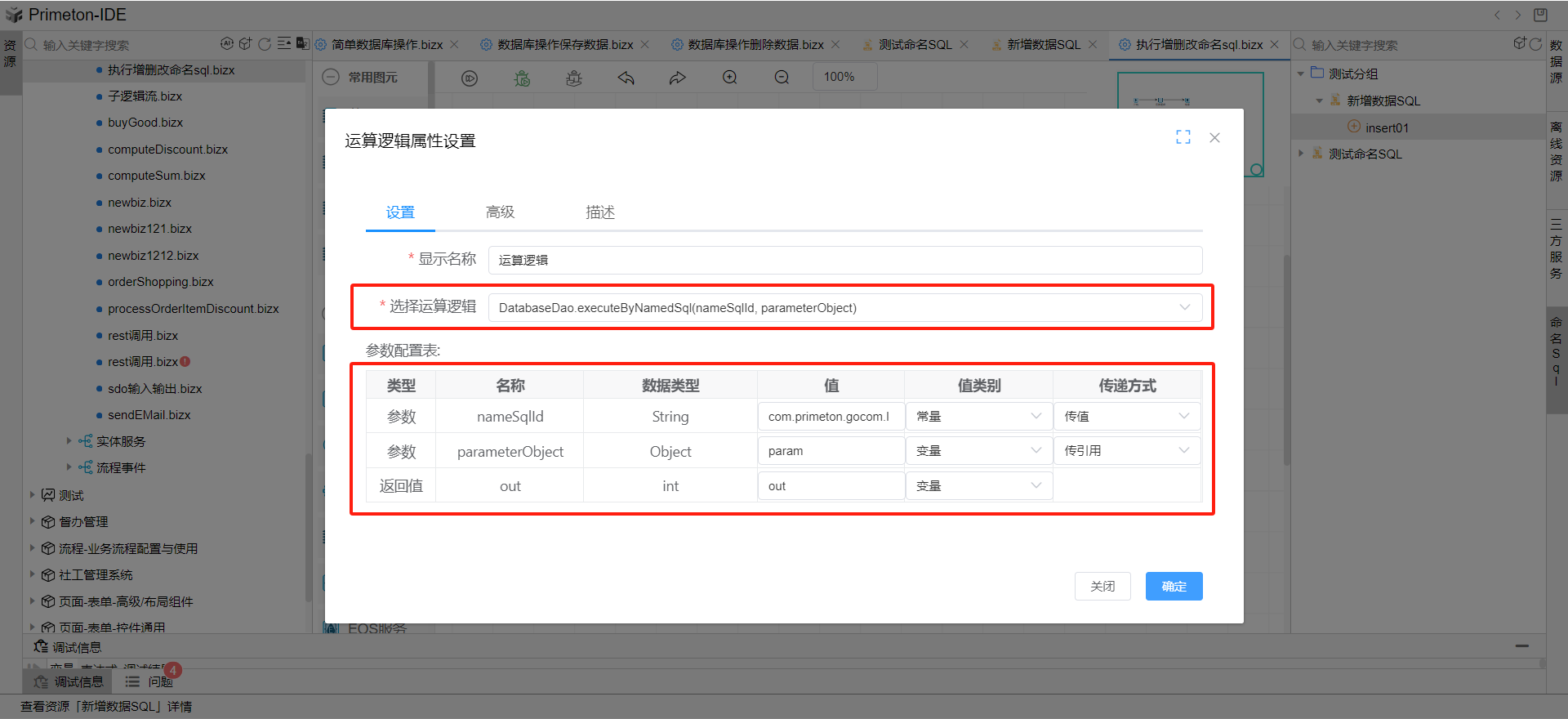This screenshot has width=1568, height=719.
Task: Open 值类别 dropdown for nameSqlId row
Action: pos(978,417)
